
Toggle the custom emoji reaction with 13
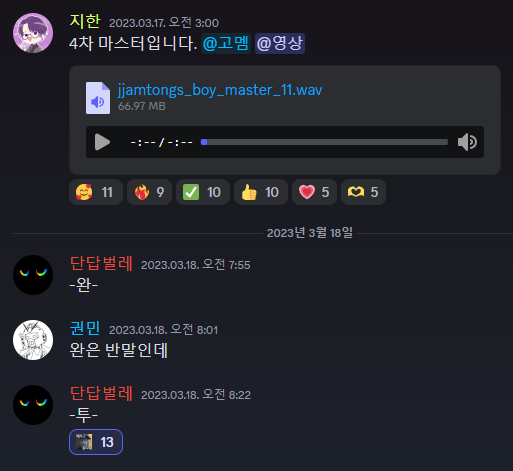click(x=96, y=442)
